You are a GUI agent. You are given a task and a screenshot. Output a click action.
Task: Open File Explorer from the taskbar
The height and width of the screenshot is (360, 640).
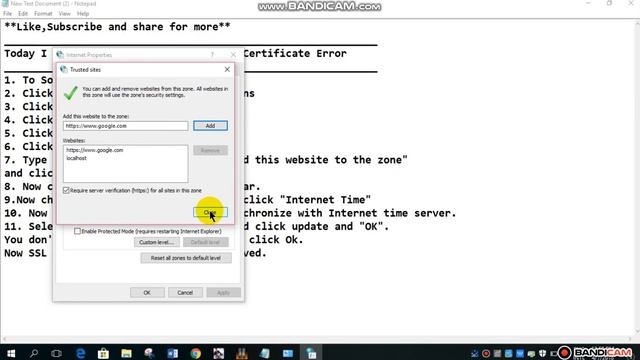coord(126,353)
